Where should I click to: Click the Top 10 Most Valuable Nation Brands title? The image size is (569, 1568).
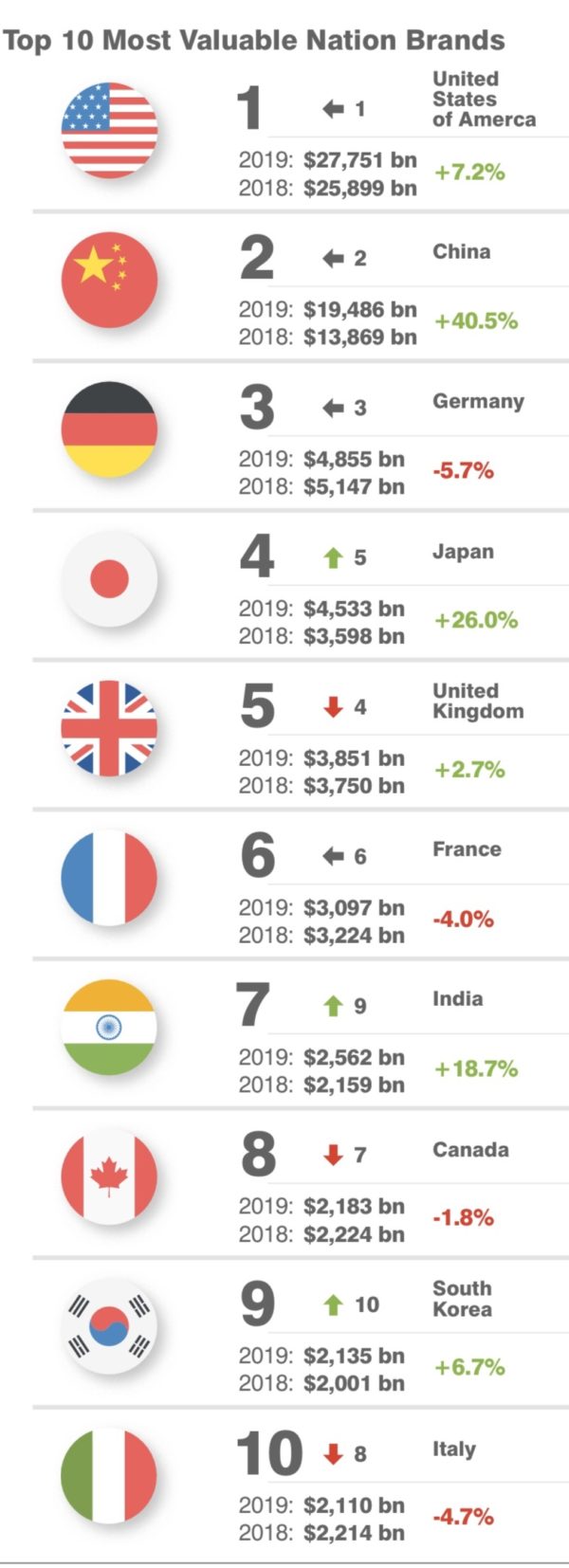[x=254, y=40]
